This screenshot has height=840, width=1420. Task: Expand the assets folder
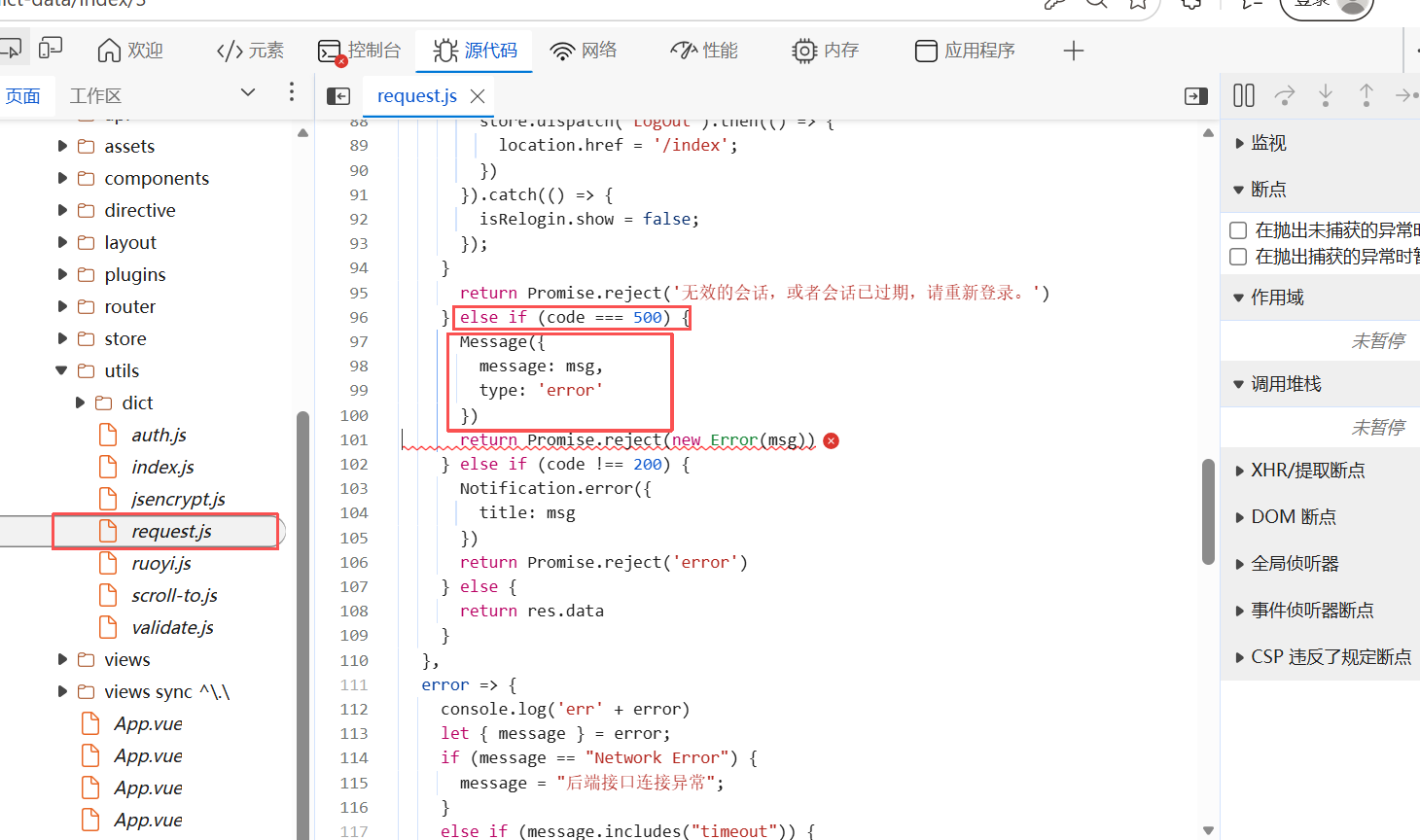[62, 147]
